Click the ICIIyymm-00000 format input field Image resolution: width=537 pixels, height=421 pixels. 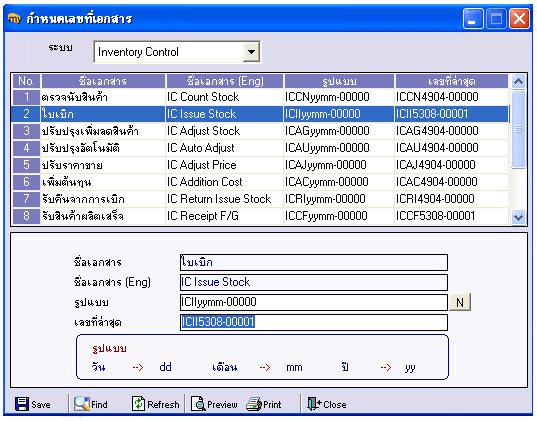(x=314, y=302)
